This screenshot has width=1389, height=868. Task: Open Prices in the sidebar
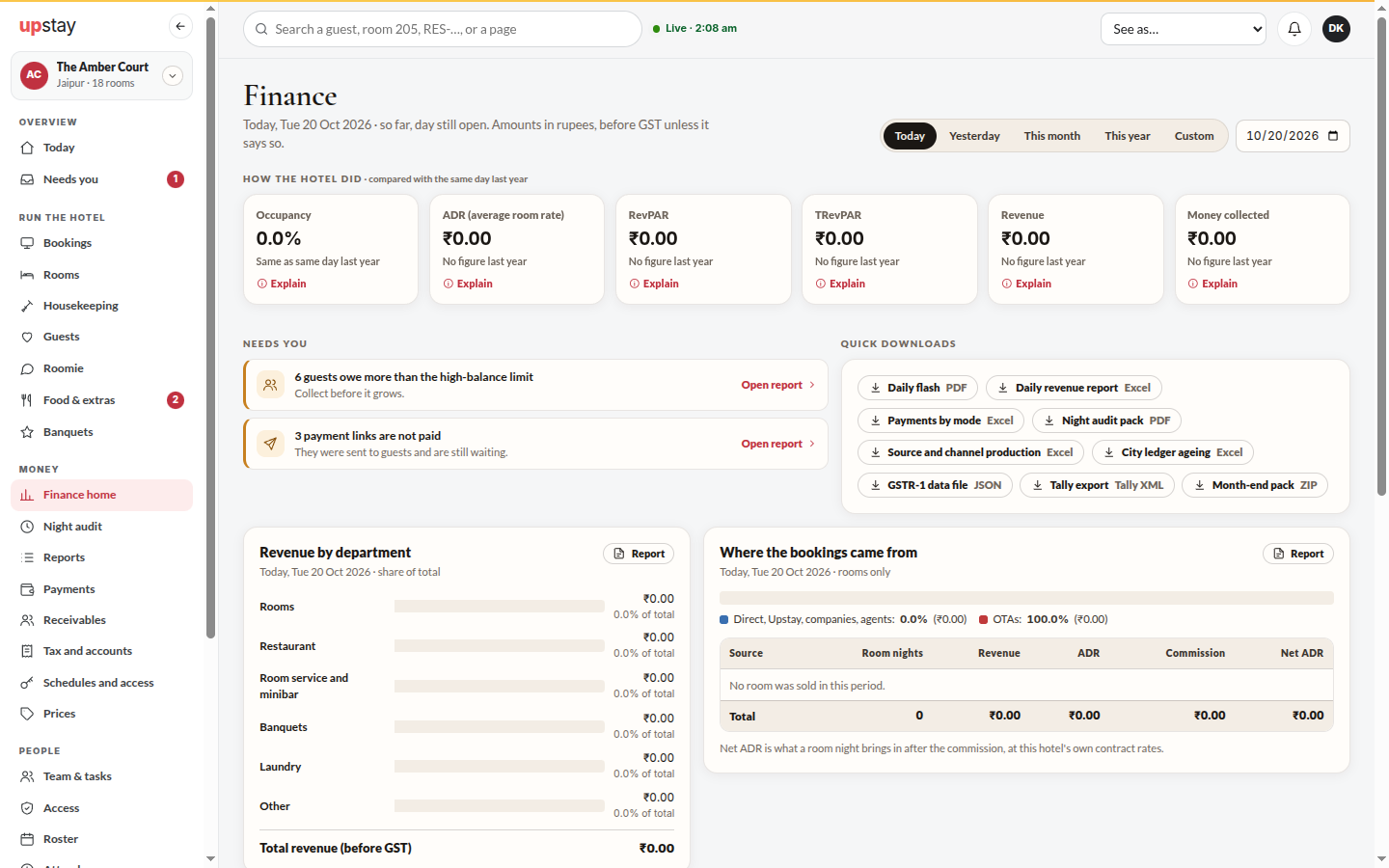[x=101, y=714]
